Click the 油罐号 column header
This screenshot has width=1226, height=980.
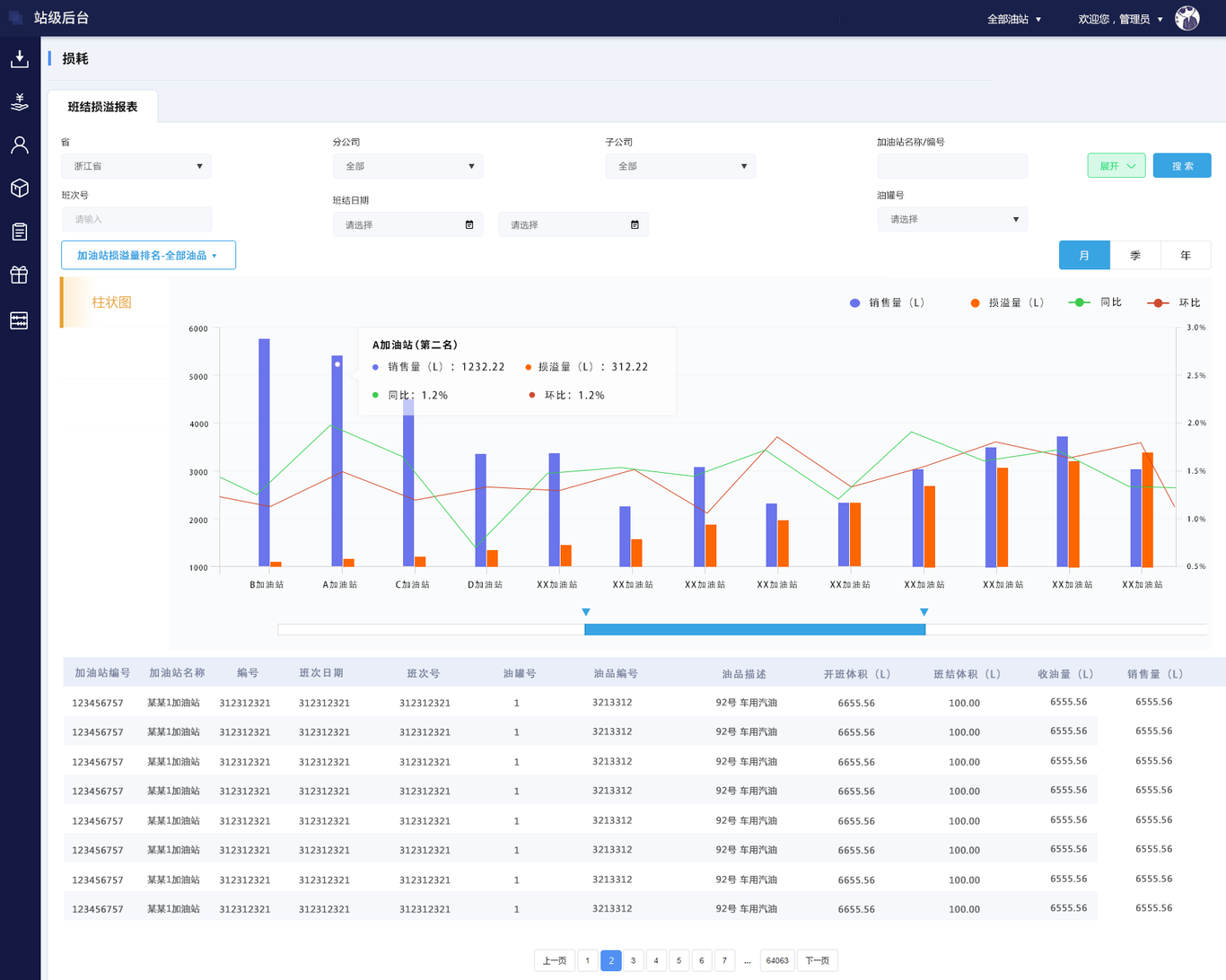[520, 673]
